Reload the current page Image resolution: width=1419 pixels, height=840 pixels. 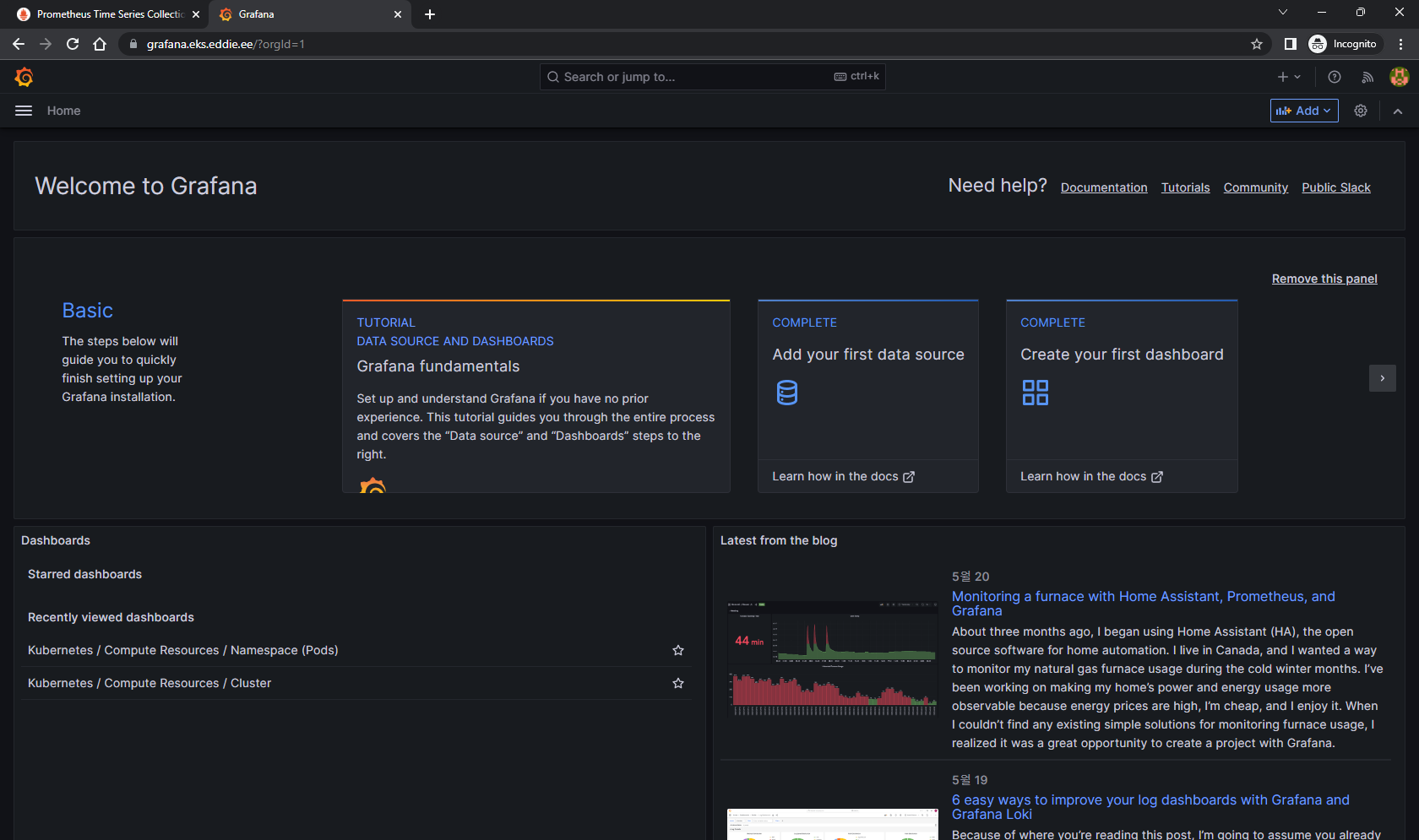pos(73,44)
